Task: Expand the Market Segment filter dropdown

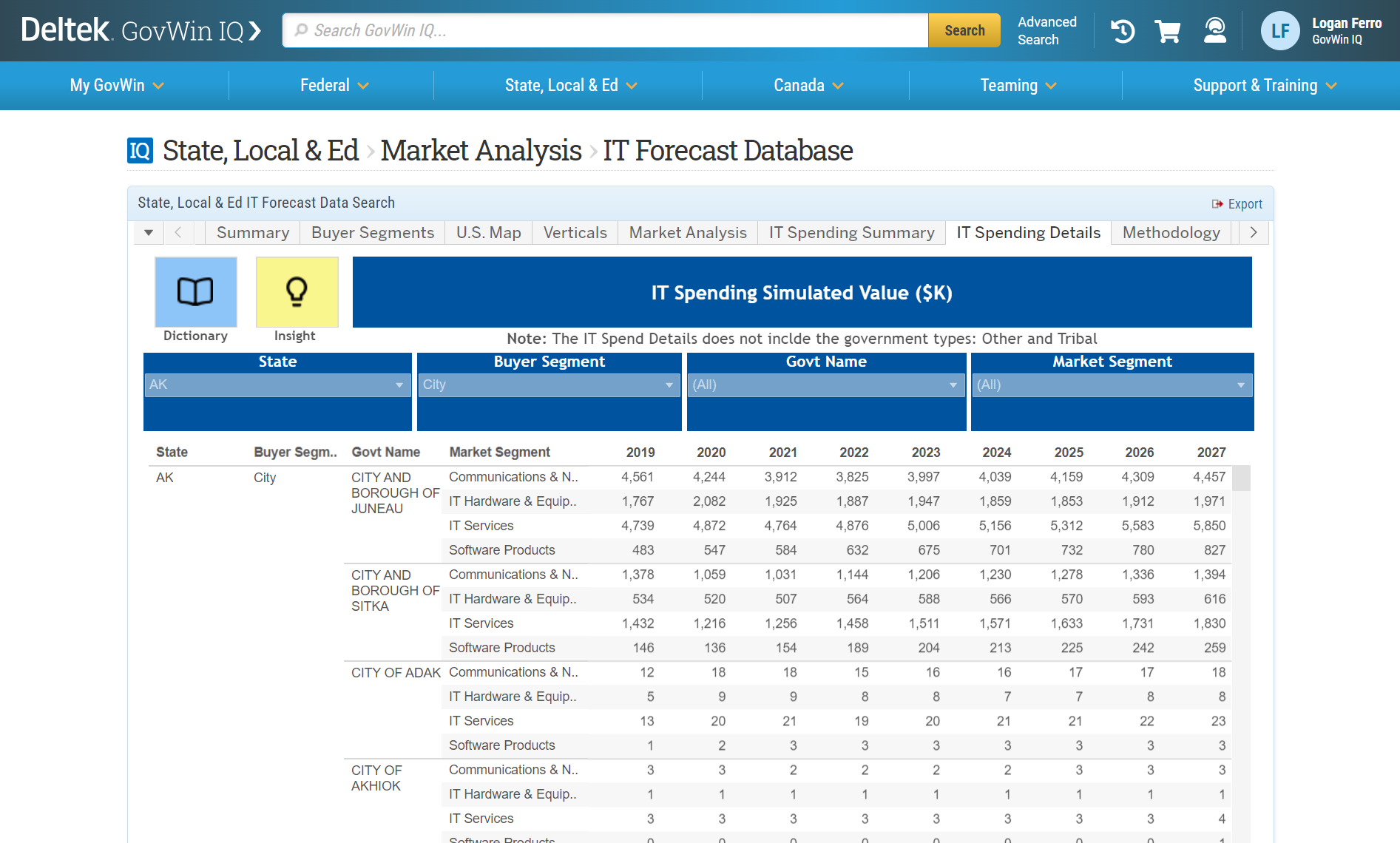Action: click(x=1112, y=385)
